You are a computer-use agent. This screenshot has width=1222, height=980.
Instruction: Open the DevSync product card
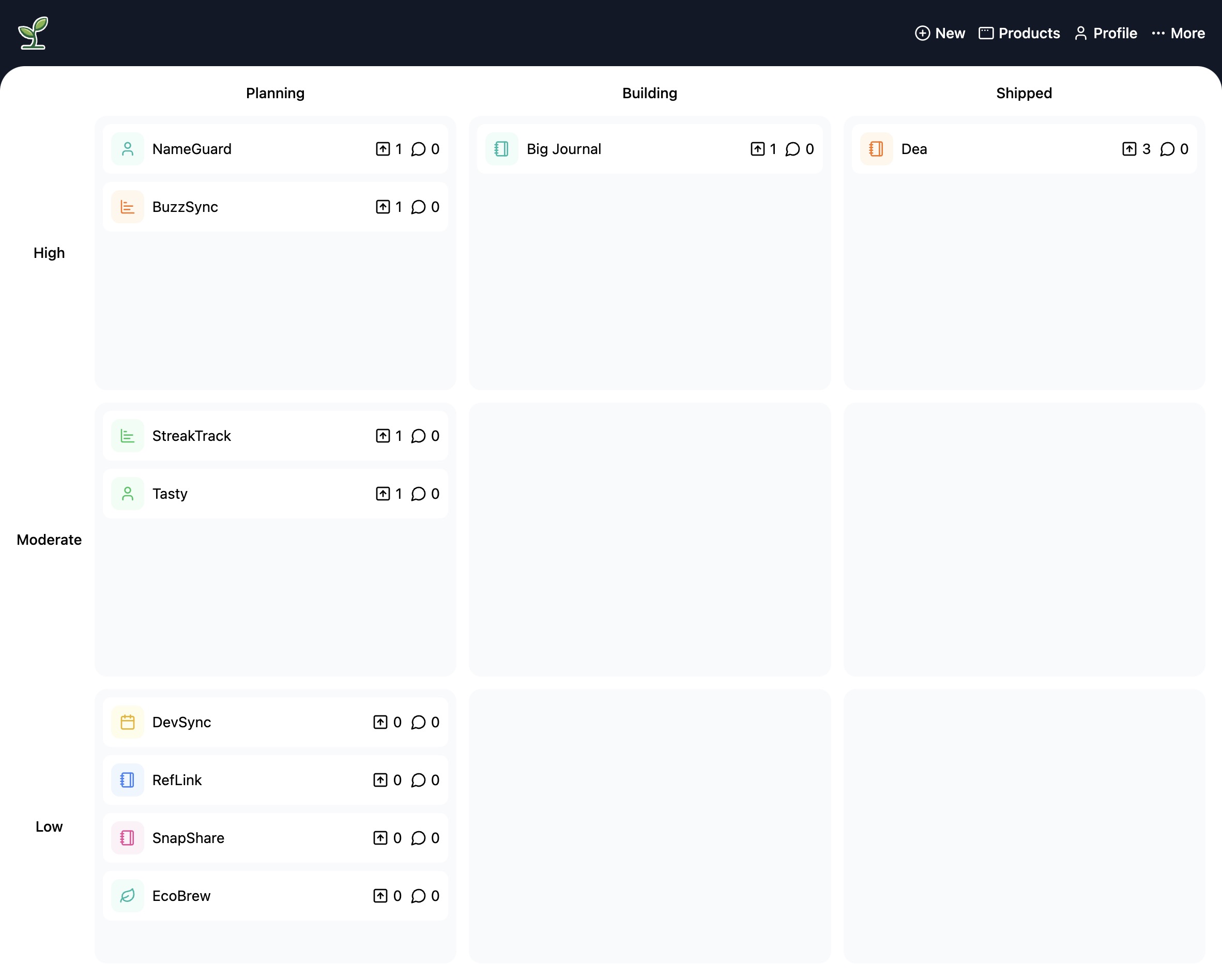(x=276, y=722)
